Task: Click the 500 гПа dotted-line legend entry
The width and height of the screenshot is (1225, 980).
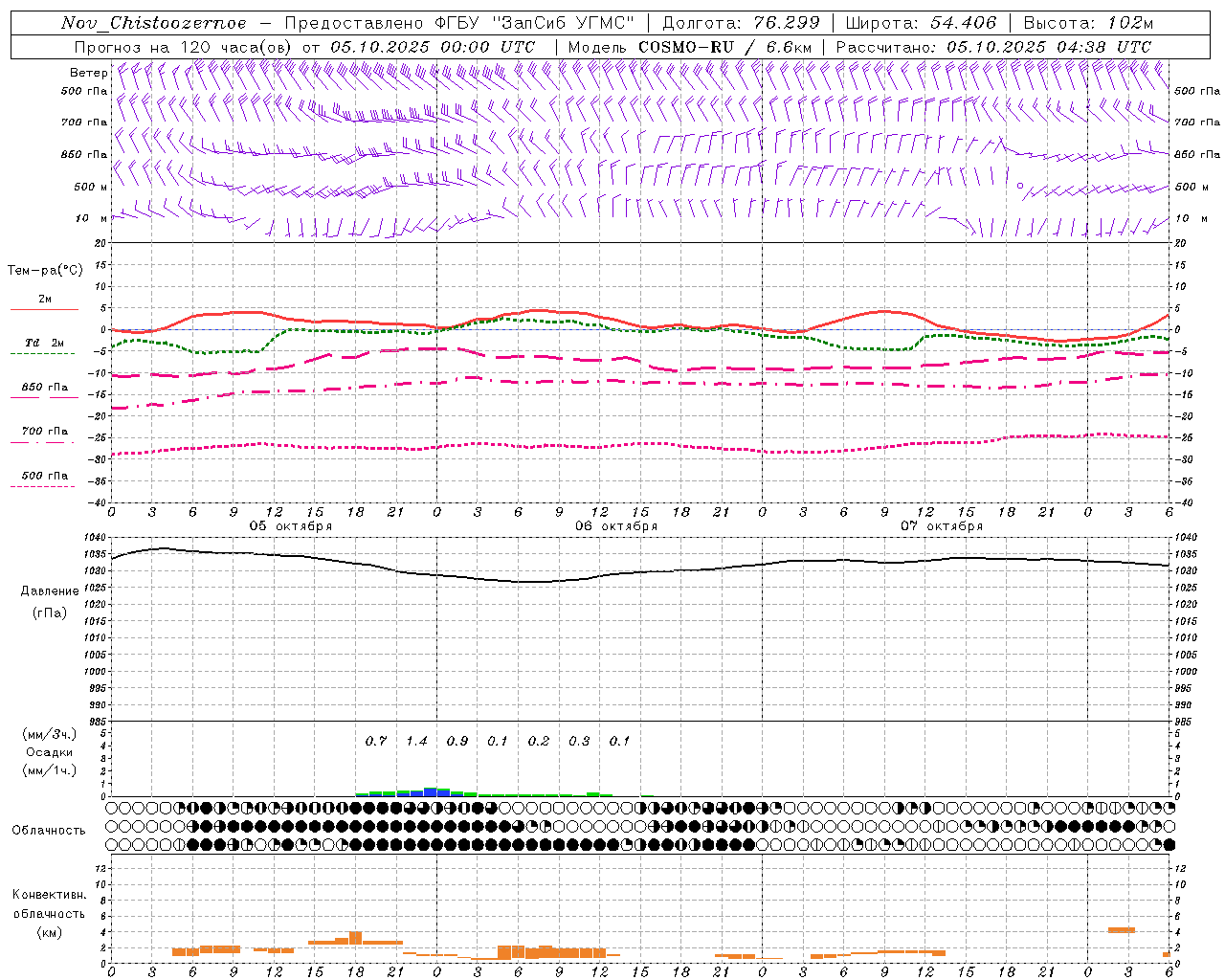Action: coord(45,475)
